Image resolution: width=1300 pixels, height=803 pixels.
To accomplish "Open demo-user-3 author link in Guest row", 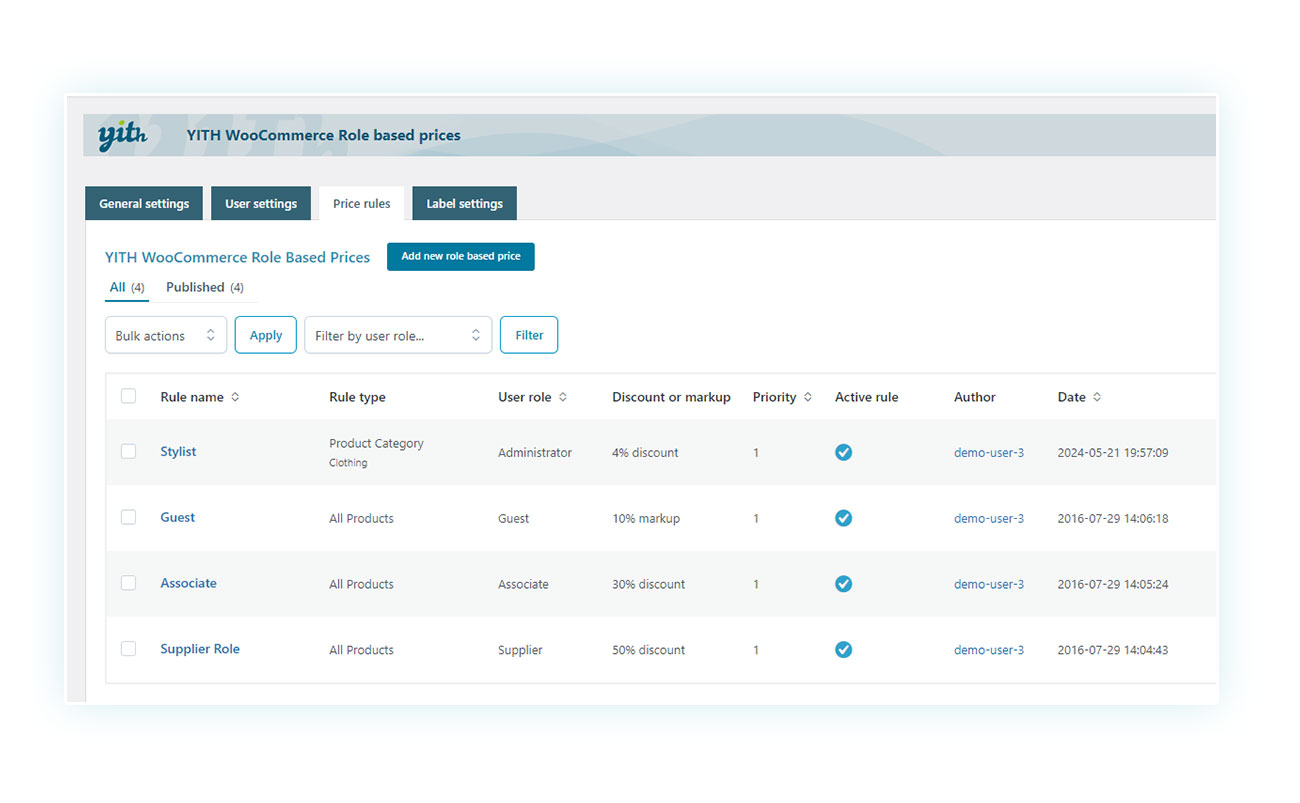I will (989, 518).
